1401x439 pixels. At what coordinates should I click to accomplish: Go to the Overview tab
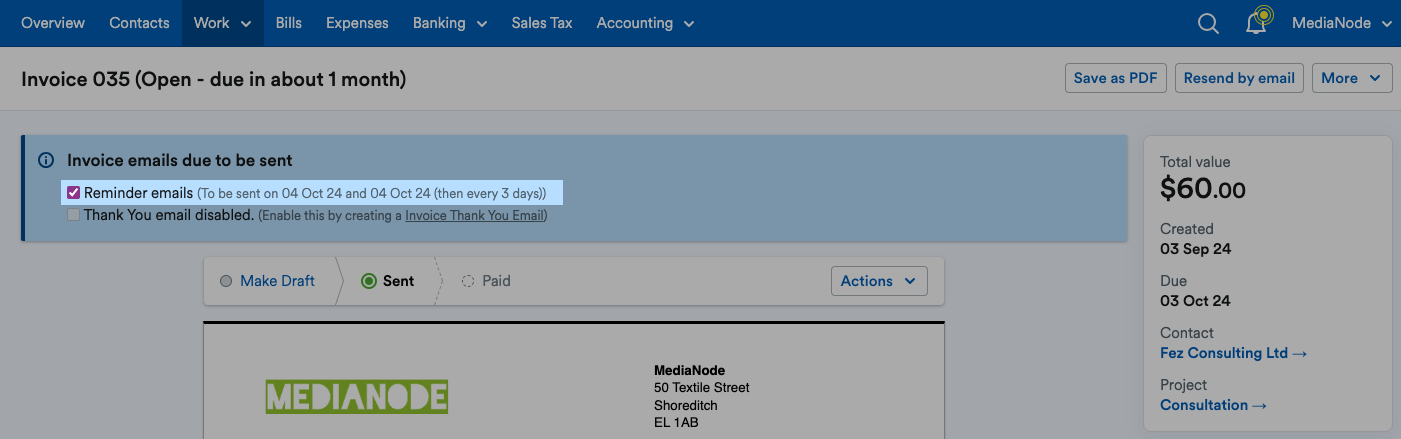(53, 23)
